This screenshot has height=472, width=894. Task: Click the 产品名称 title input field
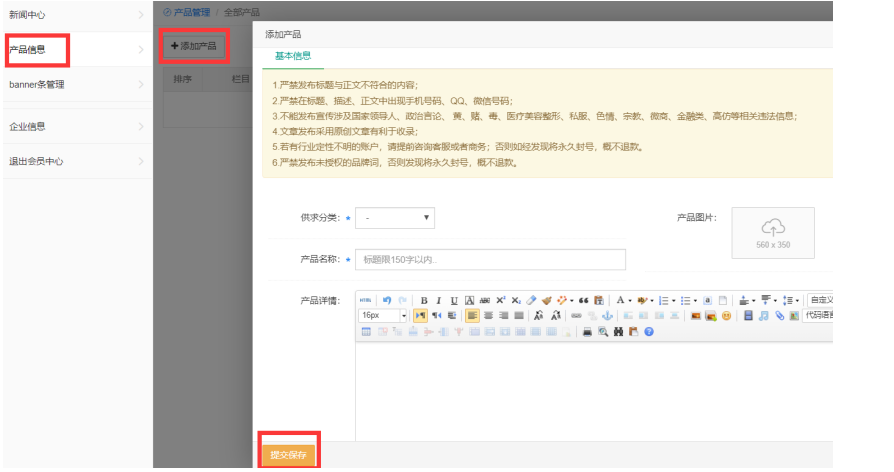490,260
